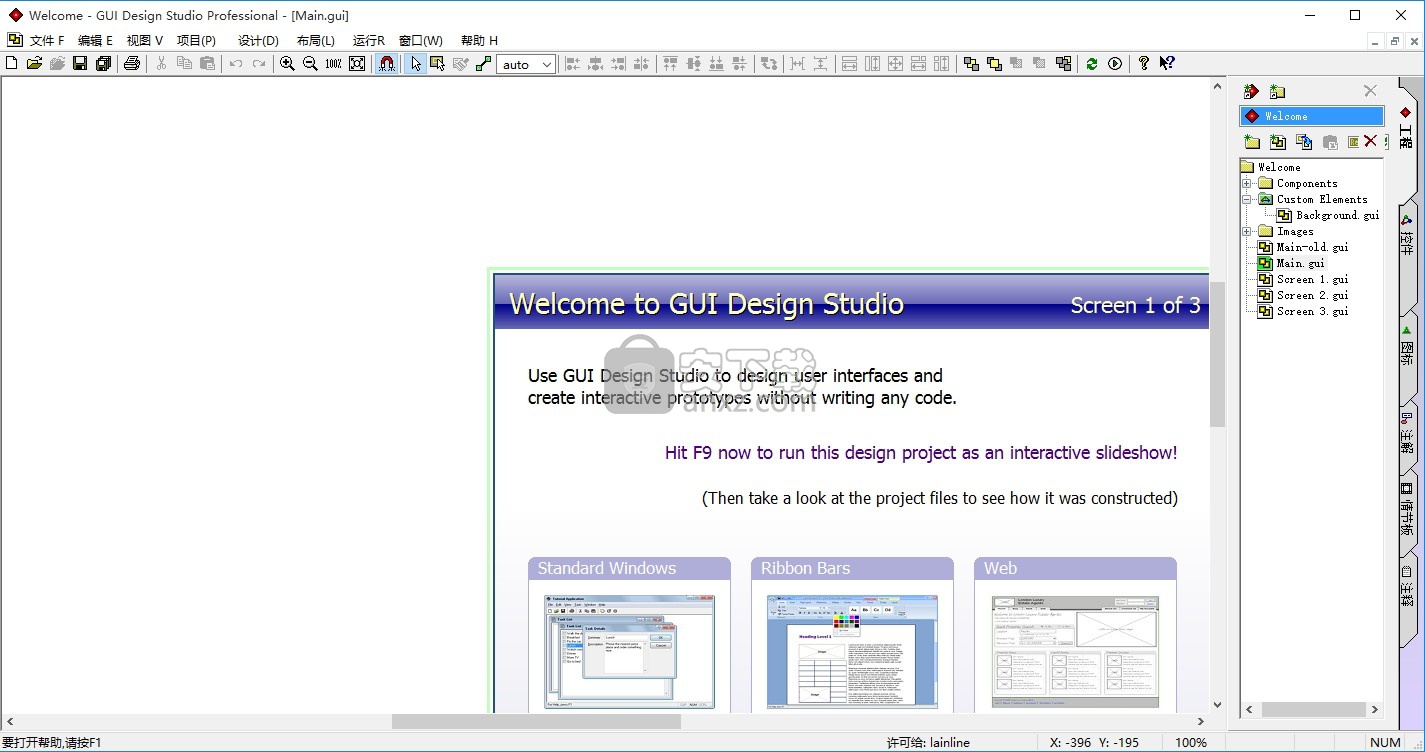
Task: Click the green refresh arrows icon
Action: click(1091, 63)
